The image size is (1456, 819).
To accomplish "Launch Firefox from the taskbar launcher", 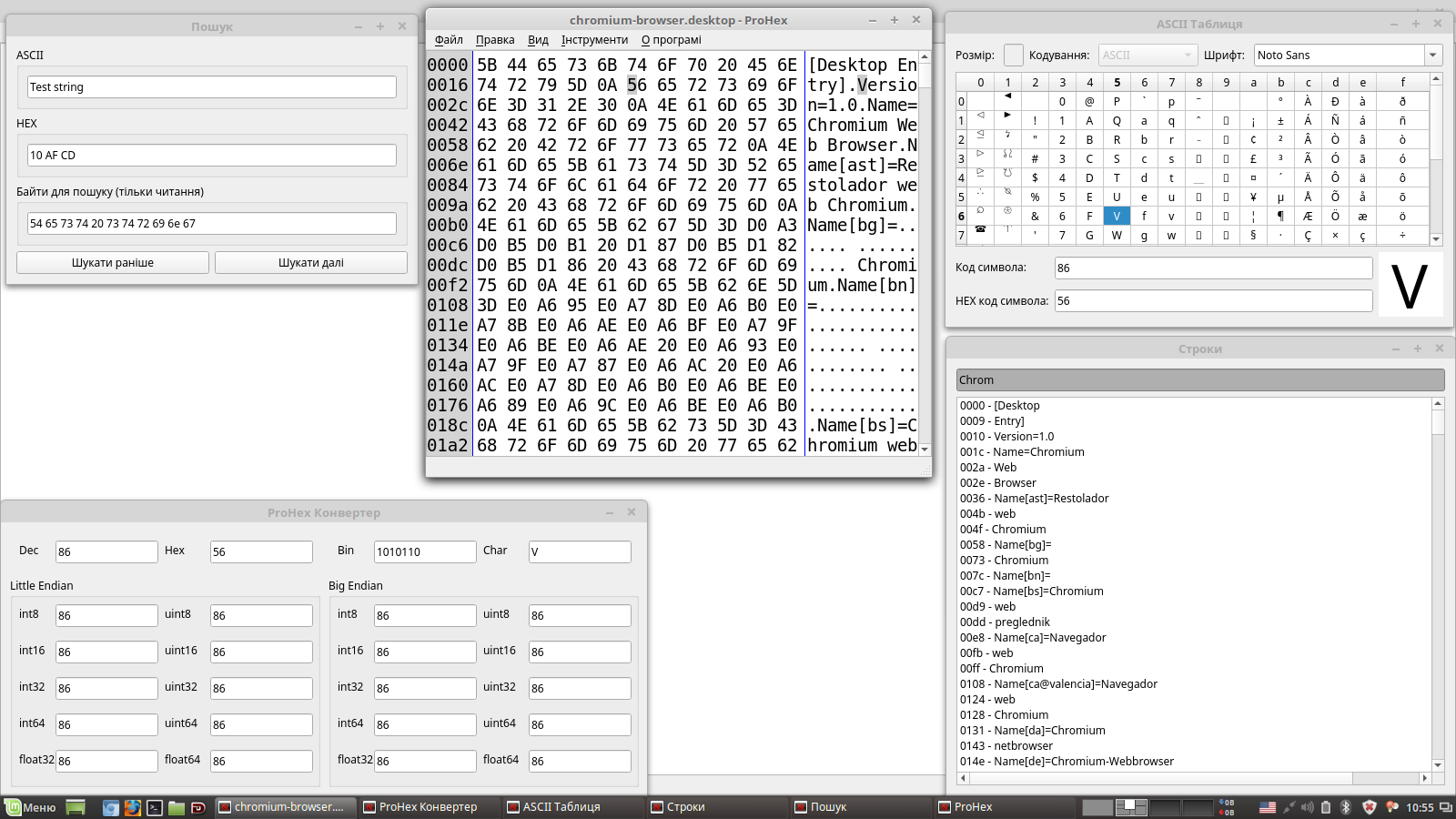I will (133, 807).
